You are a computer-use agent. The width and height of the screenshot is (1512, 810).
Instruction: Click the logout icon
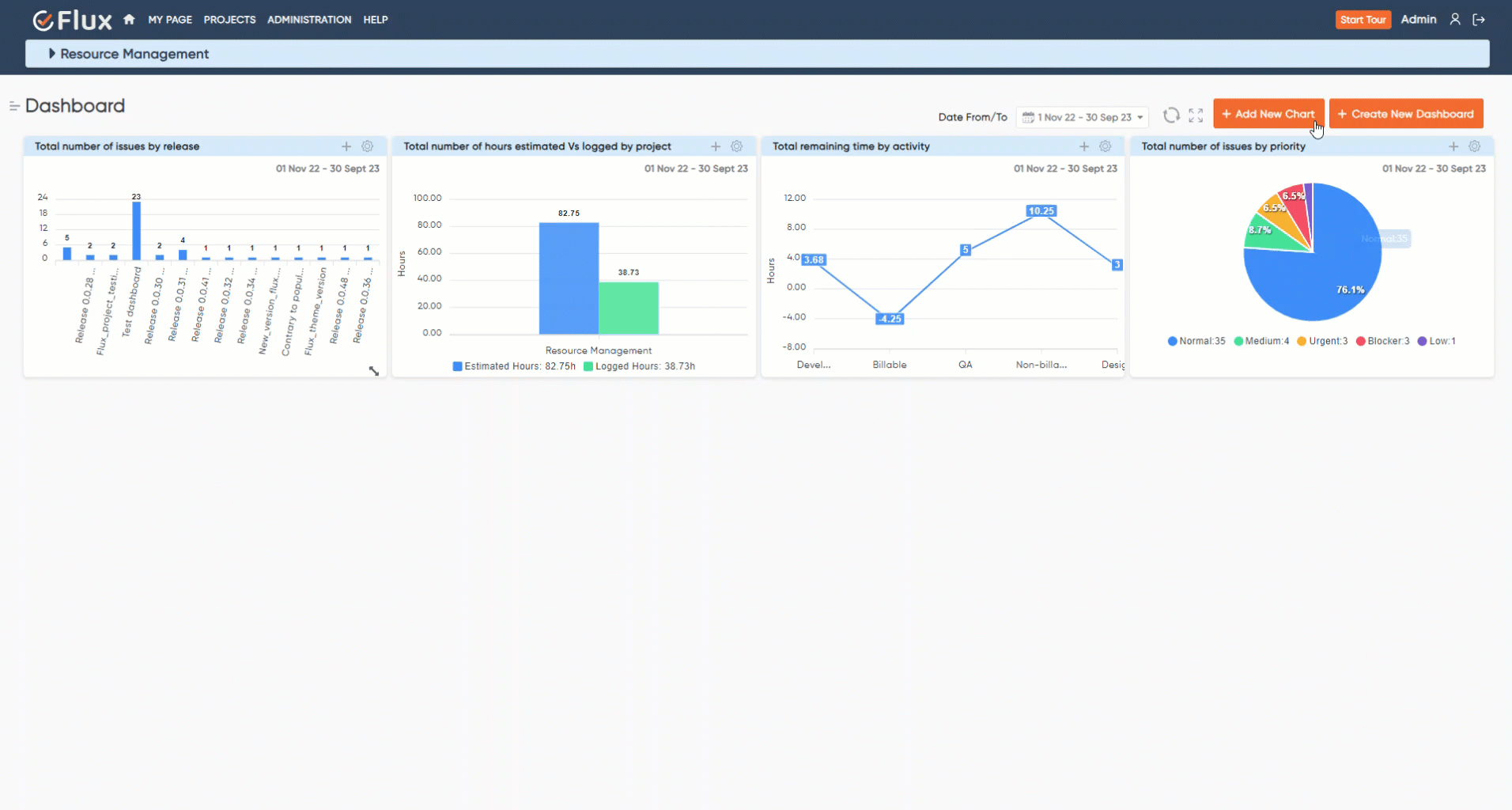(x=1480, y=19)
